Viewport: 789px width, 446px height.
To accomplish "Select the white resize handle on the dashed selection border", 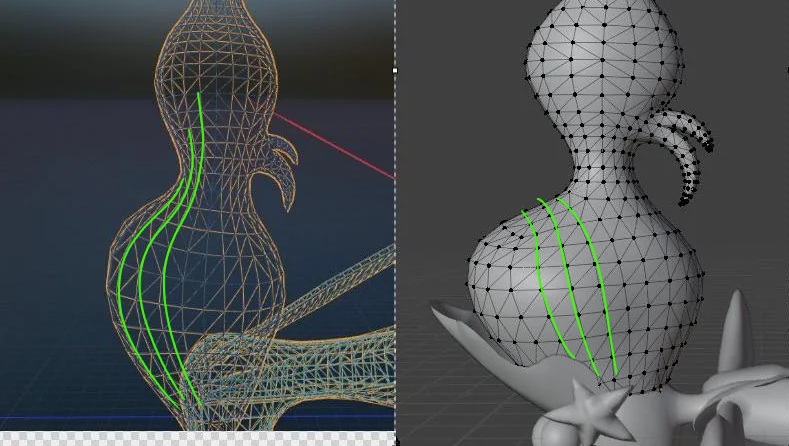I will 395,70.
